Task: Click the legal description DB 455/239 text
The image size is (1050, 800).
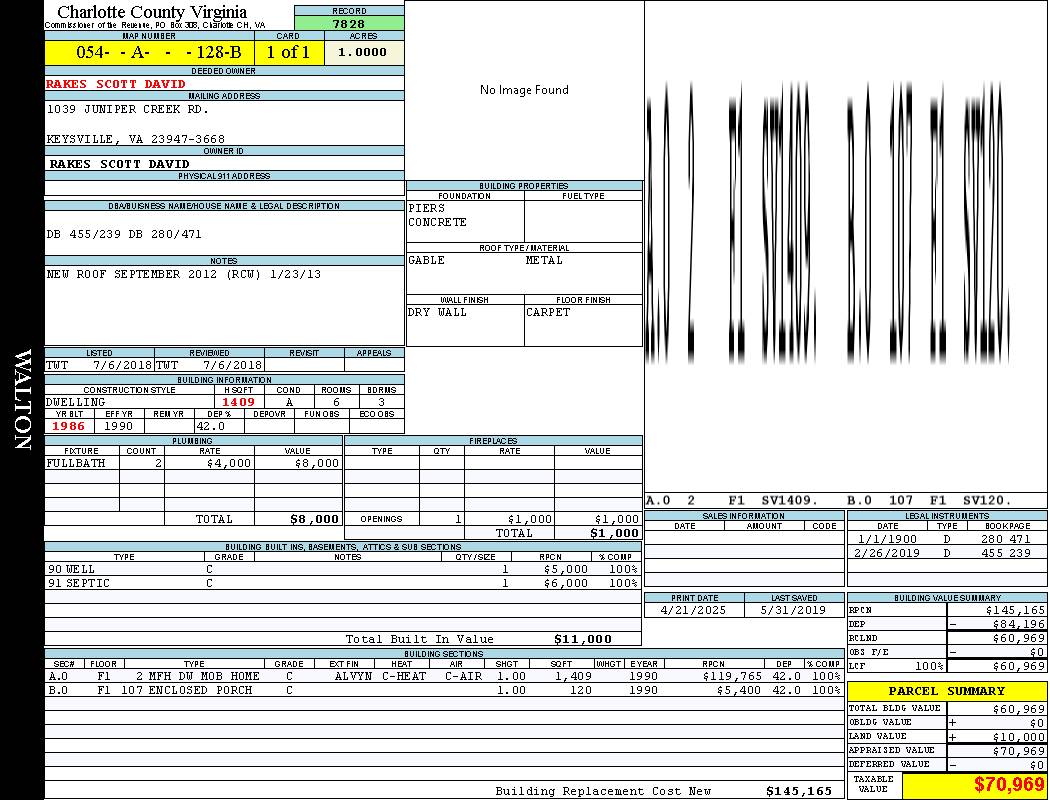Action: (x=124, y=234)
